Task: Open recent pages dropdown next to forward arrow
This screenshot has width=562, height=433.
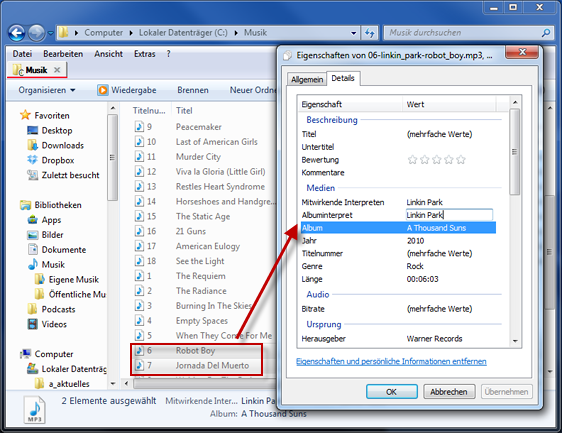Action: (51, 33)
